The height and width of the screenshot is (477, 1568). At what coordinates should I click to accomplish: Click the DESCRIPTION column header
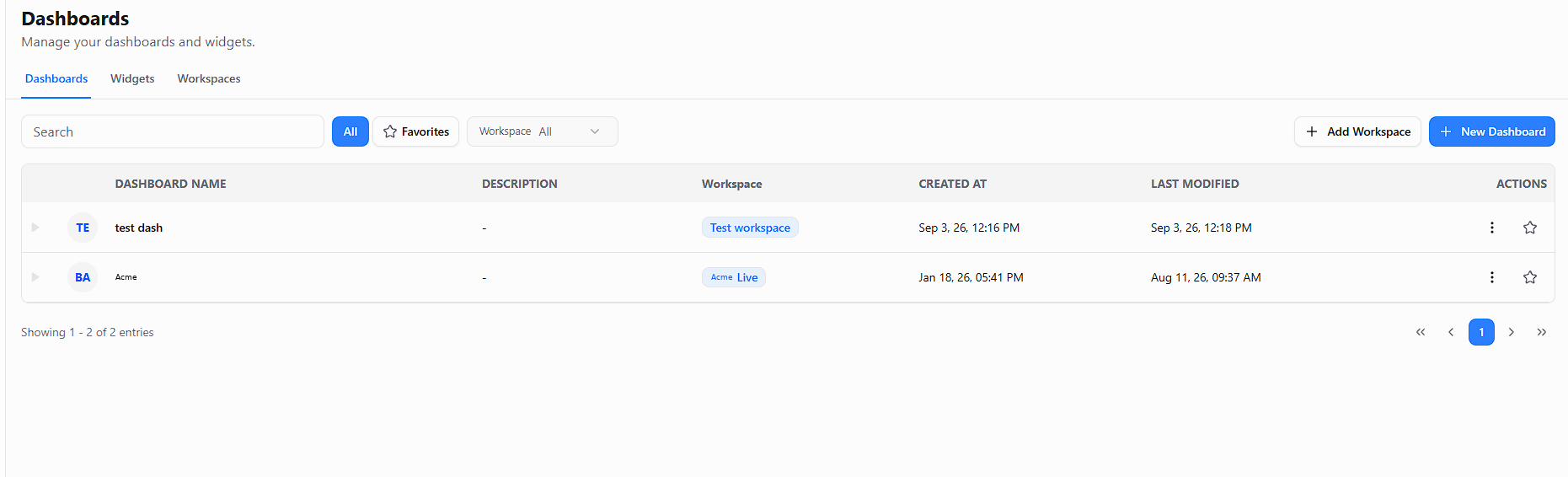tap(520, 184)
